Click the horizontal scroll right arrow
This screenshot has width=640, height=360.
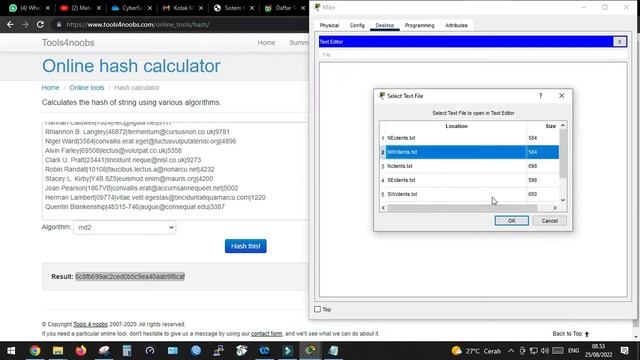click(x=555, y=208)
